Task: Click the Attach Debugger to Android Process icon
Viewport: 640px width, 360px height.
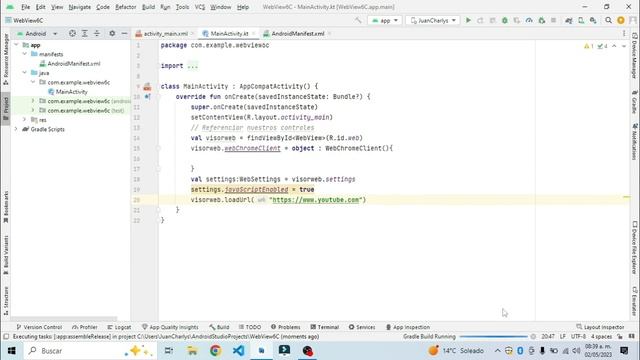Action: (542, 20)
